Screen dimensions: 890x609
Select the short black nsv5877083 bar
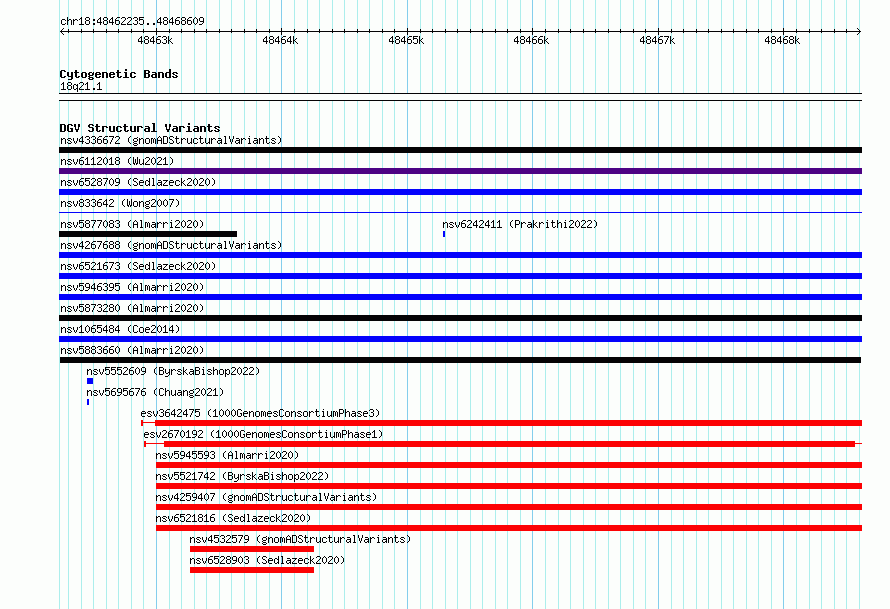(x=148, y=234)
